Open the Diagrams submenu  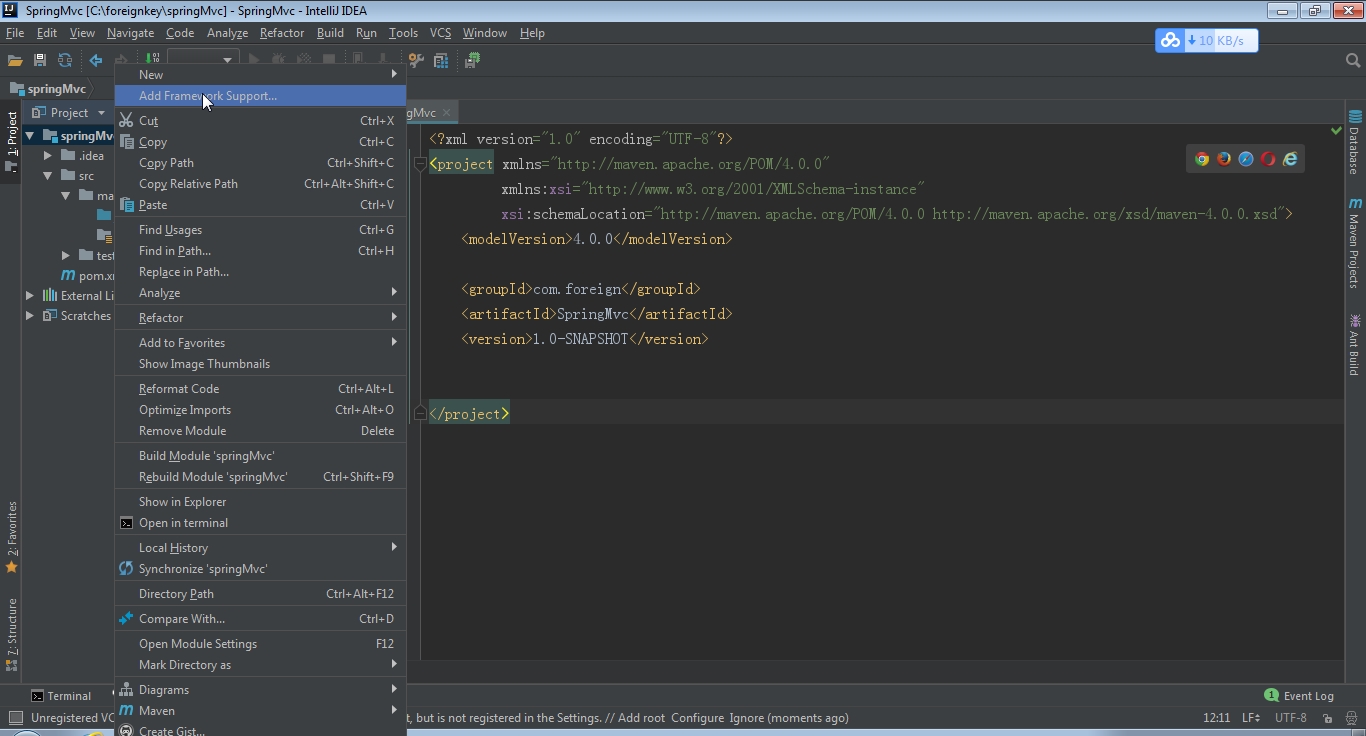point(260,690)
